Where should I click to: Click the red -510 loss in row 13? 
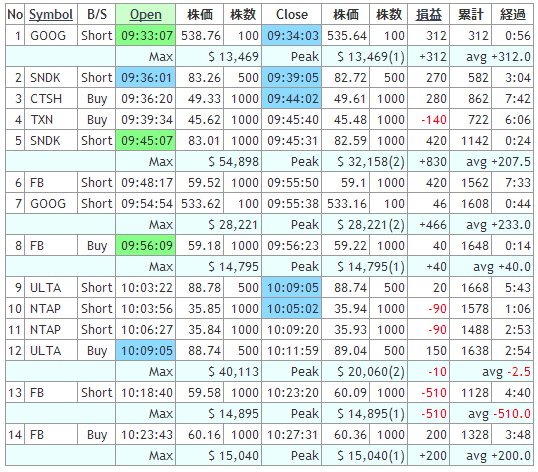[434, 392]
